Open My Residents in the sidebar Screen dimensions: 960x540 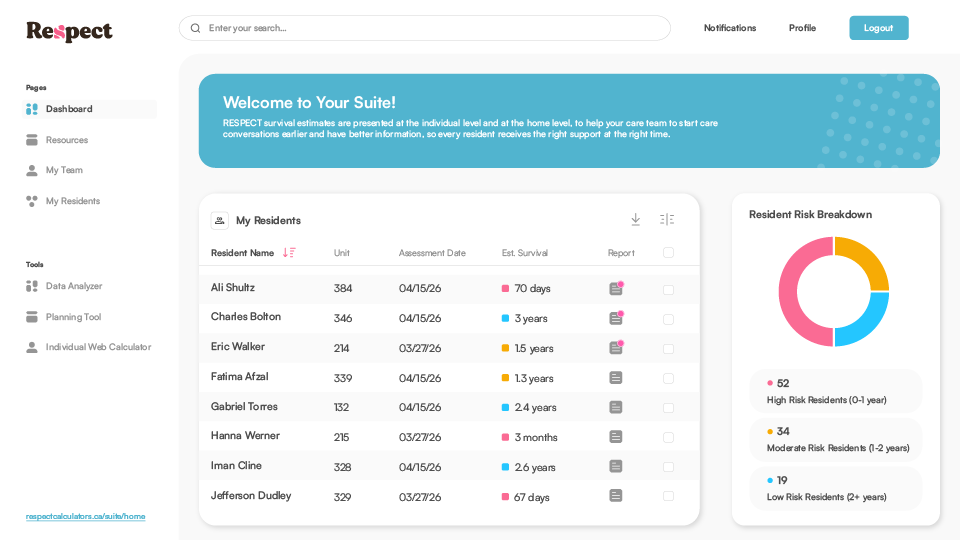[73, 201]
